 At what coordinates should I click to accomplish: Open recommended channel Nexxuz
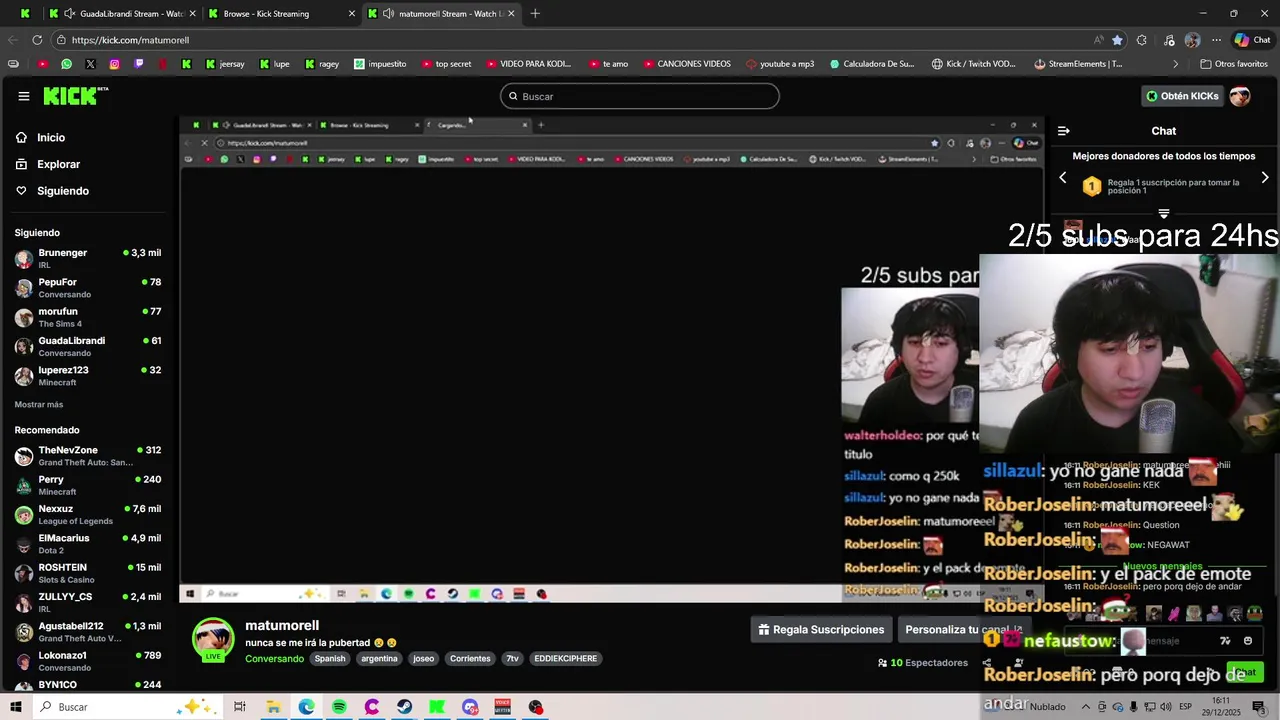[x=88, y=514]
